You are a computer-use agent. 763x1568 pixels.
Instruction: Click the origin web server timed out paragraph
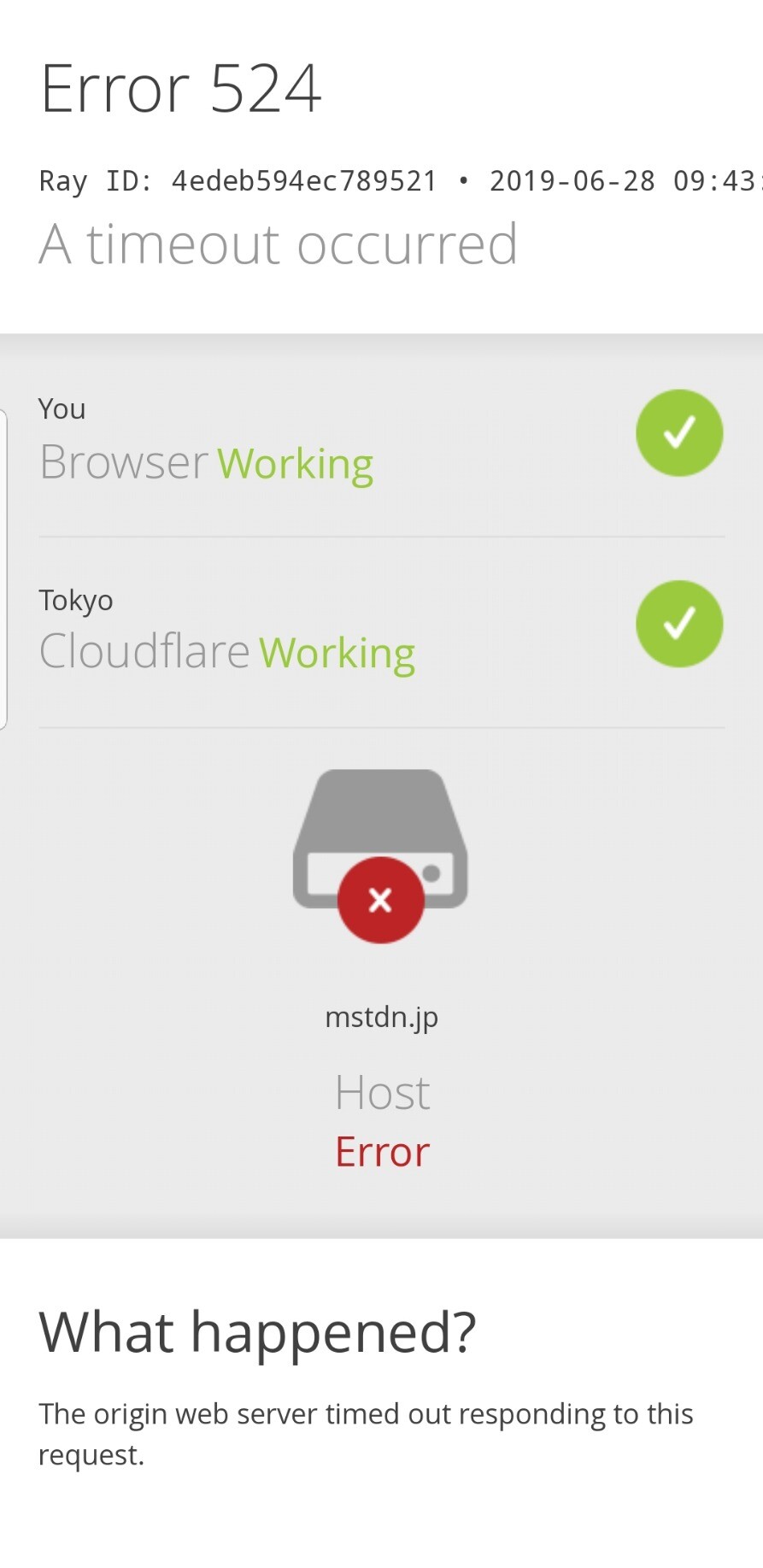pos(366,1434)
